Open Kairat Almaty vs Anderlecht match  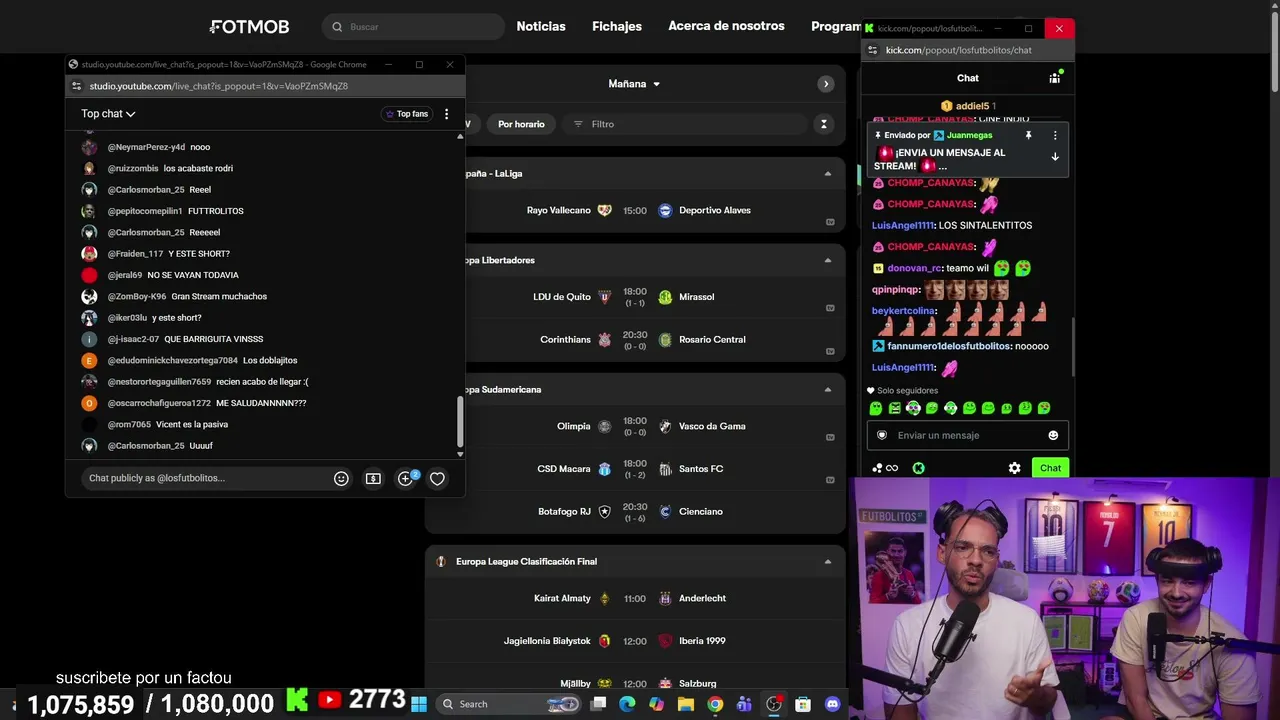pos(636,599)
